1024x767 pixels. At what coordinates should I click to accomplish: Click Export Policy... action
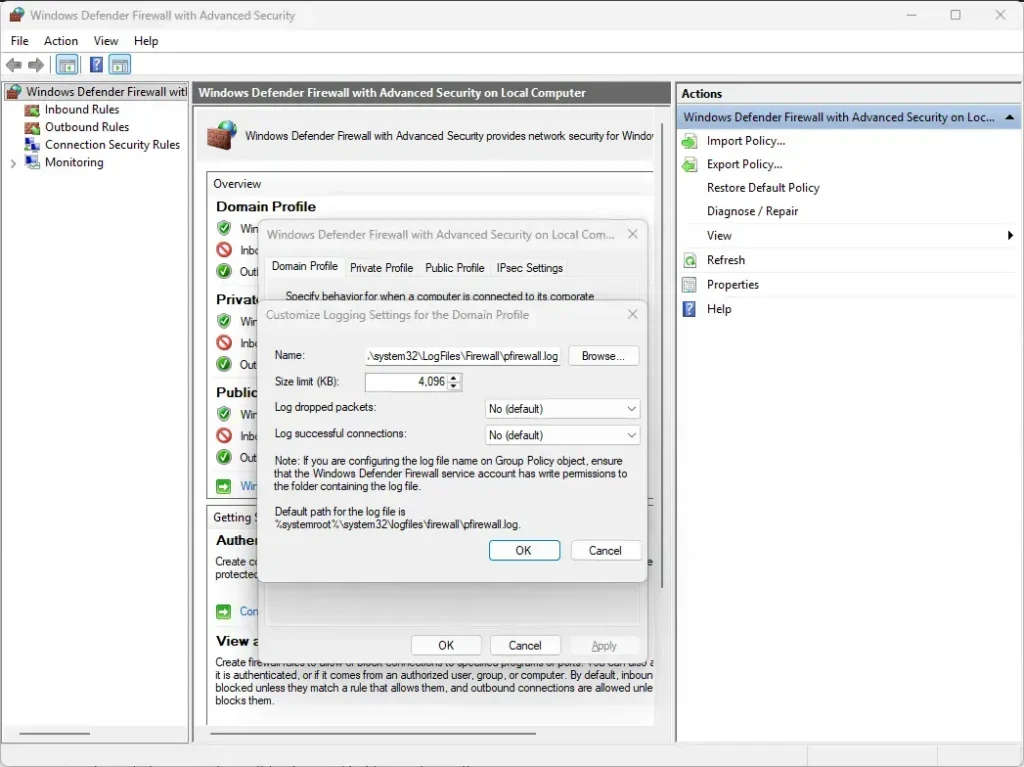point(744,165)
